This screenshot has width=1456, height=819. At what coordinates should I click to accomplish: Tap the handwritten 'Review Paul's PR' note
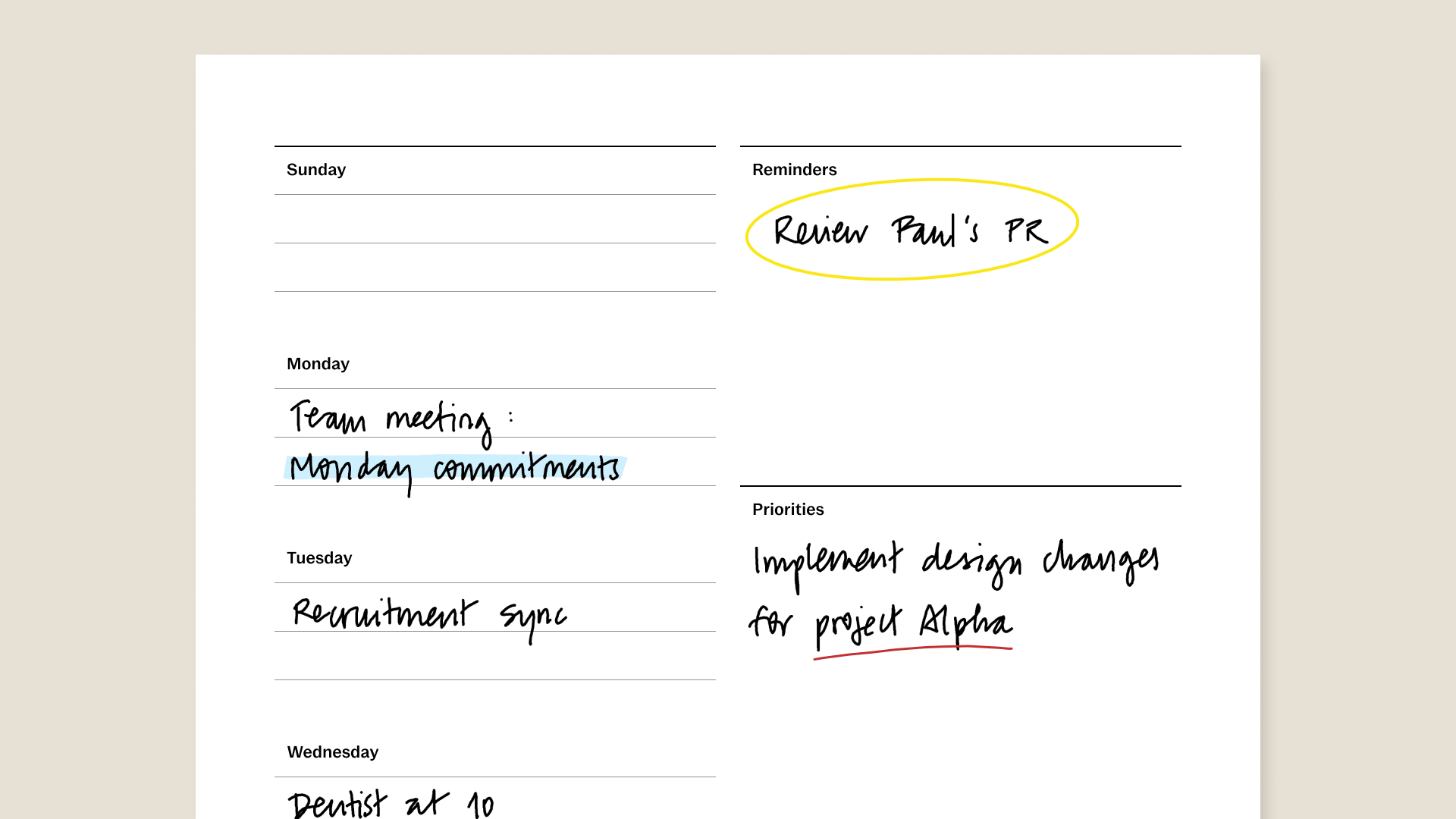911,231
